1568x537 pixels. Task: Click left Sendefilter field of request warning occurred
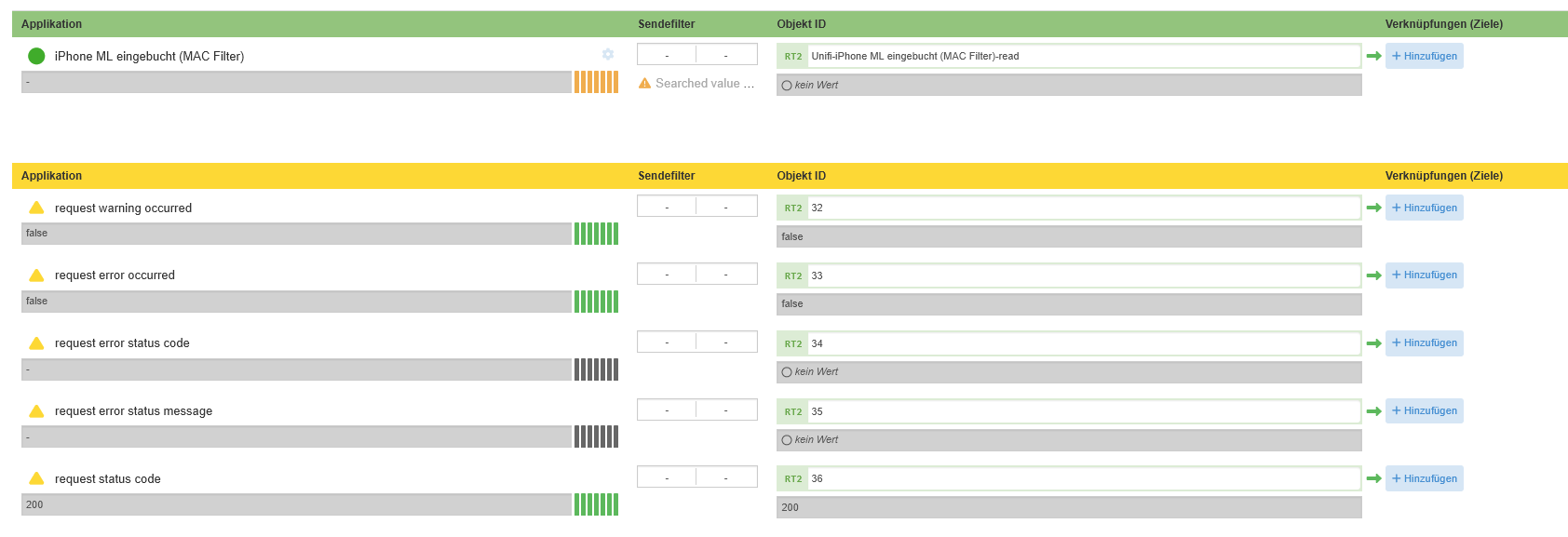tap(667, 207)
